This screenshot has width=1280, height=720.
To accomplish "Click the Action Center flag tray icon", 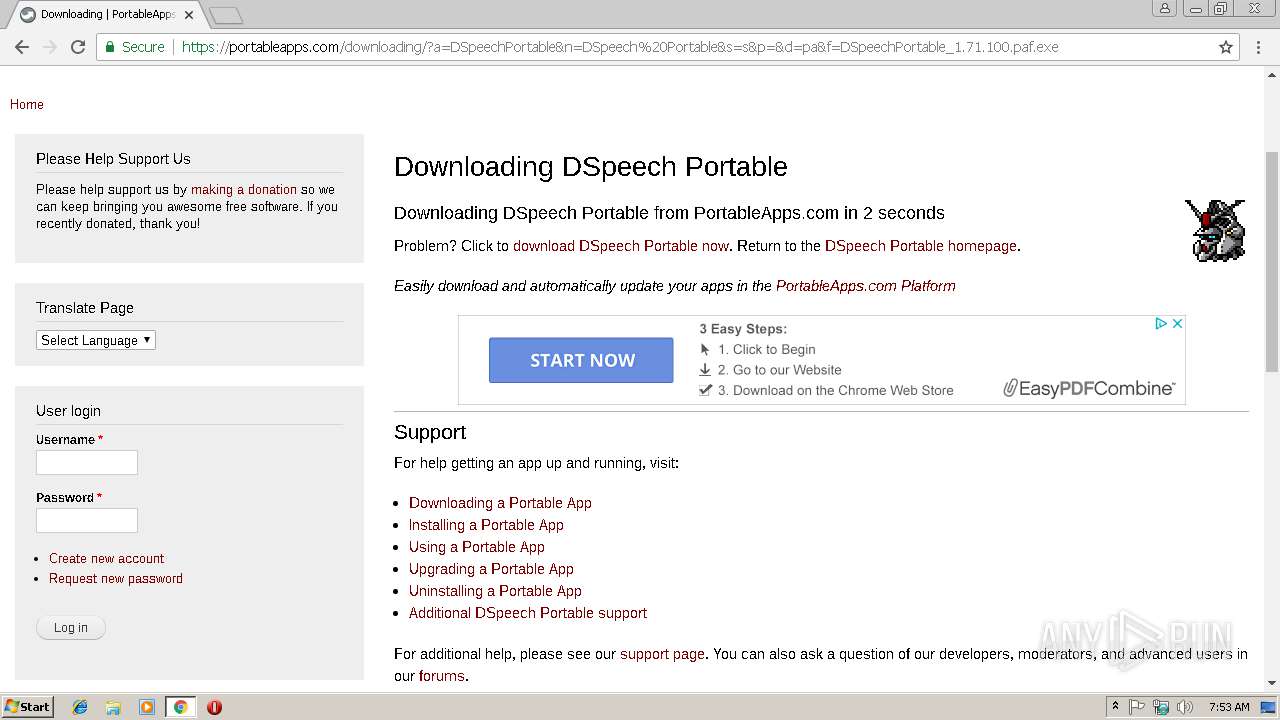I will 1137,707.
